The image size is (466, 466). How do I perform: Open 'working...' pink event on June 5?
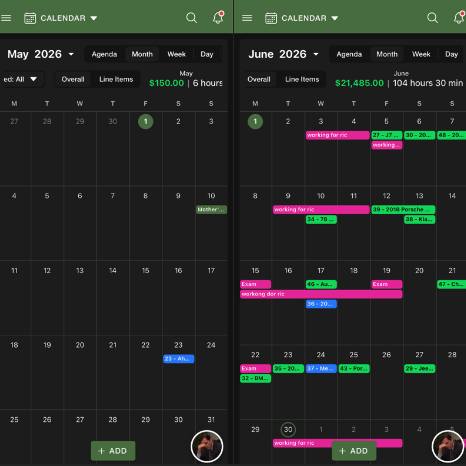pyautogui.click(x=387, y=145)
